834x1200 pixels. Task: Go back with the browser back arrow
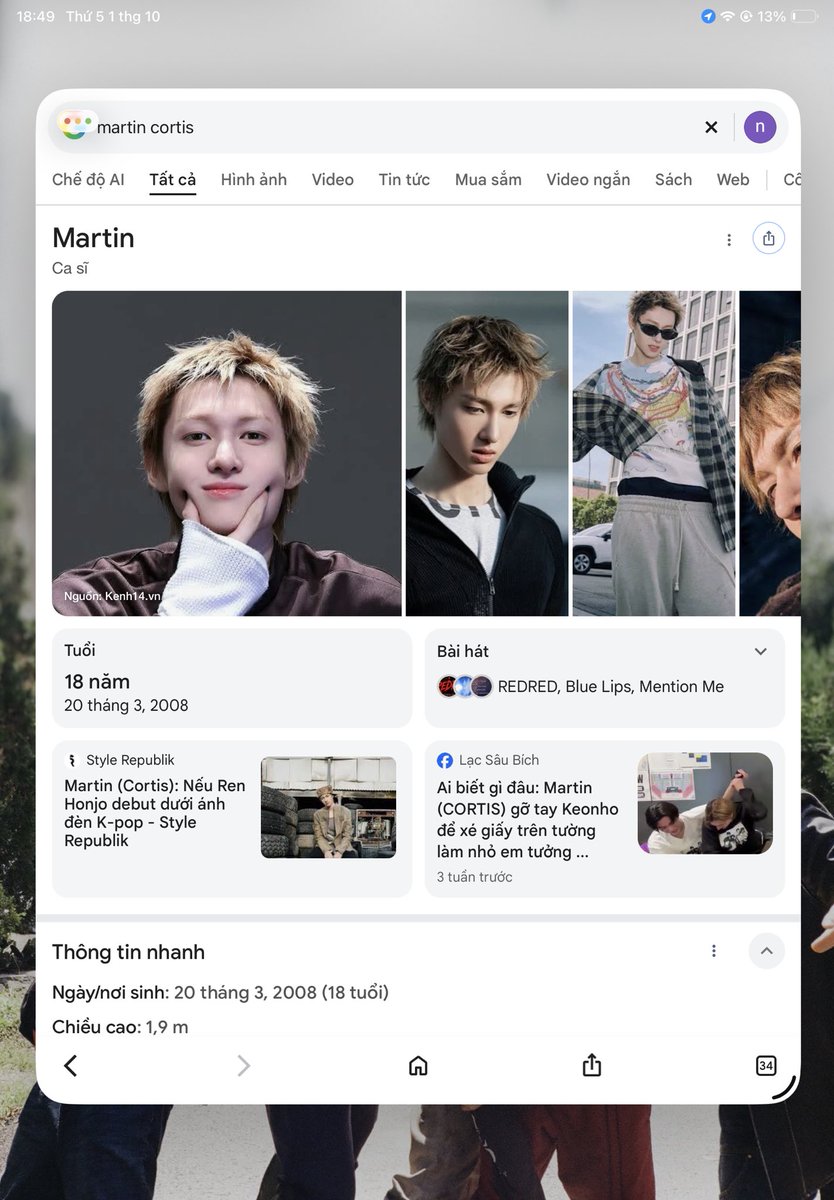pyautogui.click(x=70, y=1066)
